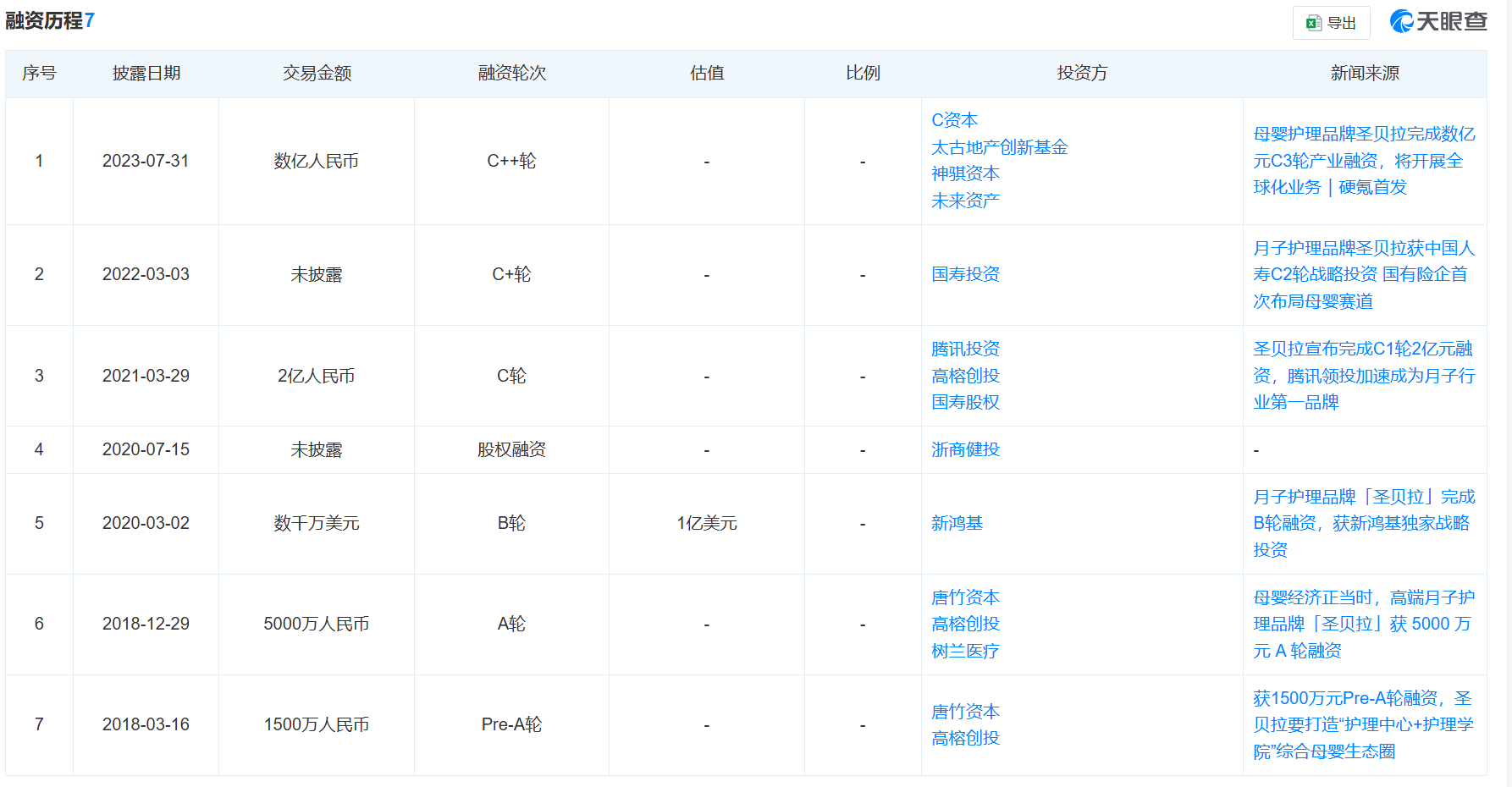This screenshot has height=787, width=1512.
Task: Select the round cell 股权融资
Action: [x=511, y=449]
